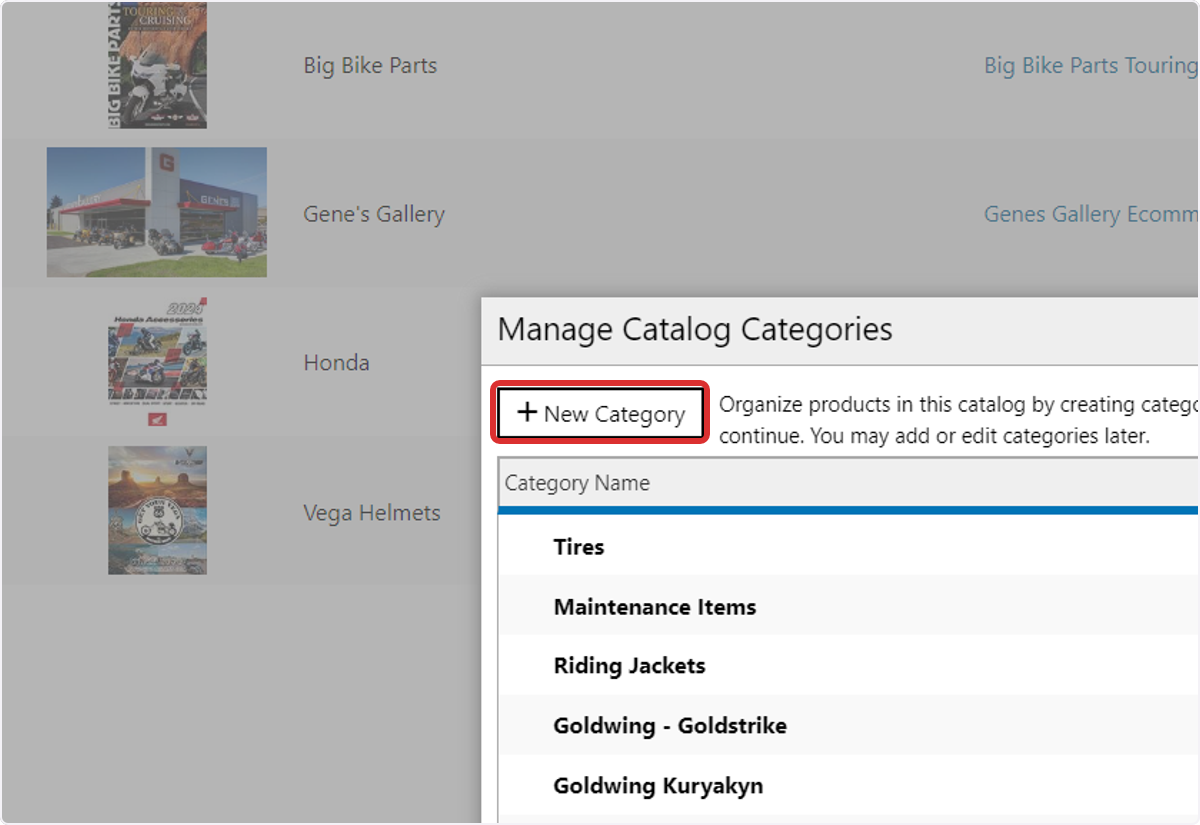Select the Riding Jackets category

(848, 665)
